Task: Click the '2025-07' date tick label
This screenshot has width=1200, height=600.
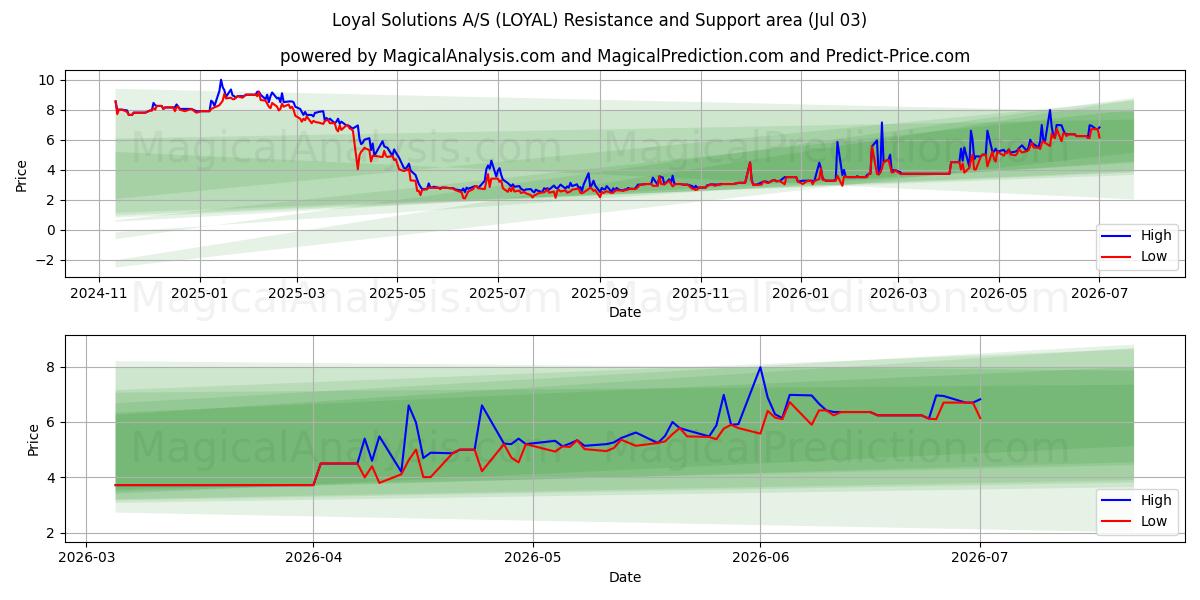Action: 498,293
